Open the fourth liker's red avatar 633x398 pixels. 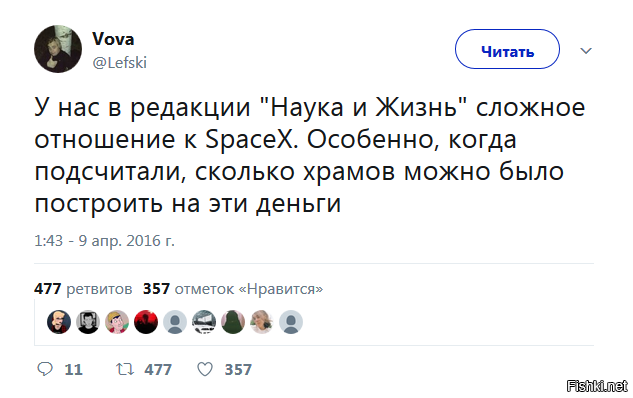coord(146,322)
